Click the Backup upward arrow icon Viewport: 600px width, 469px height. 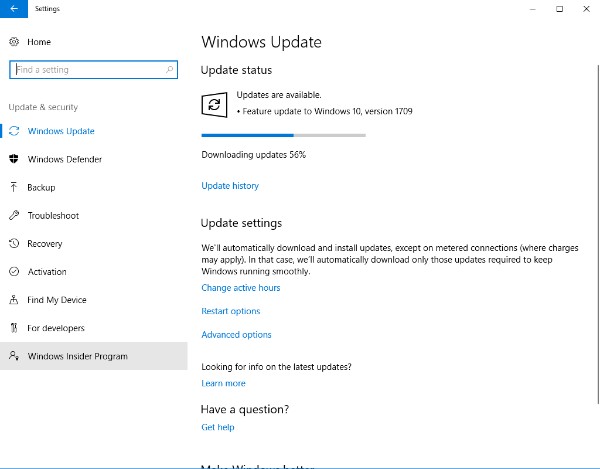point(14,187)
